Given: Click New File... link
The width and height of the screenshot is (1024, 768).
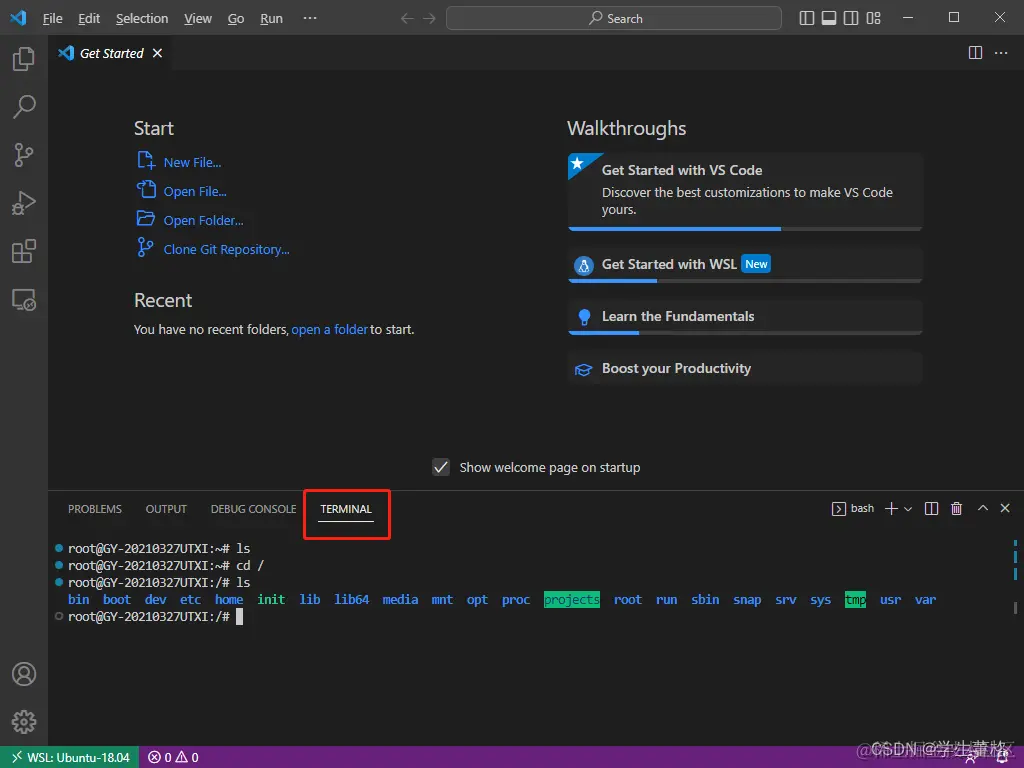Looking at the screenshot, I should [x=192, y=163].
